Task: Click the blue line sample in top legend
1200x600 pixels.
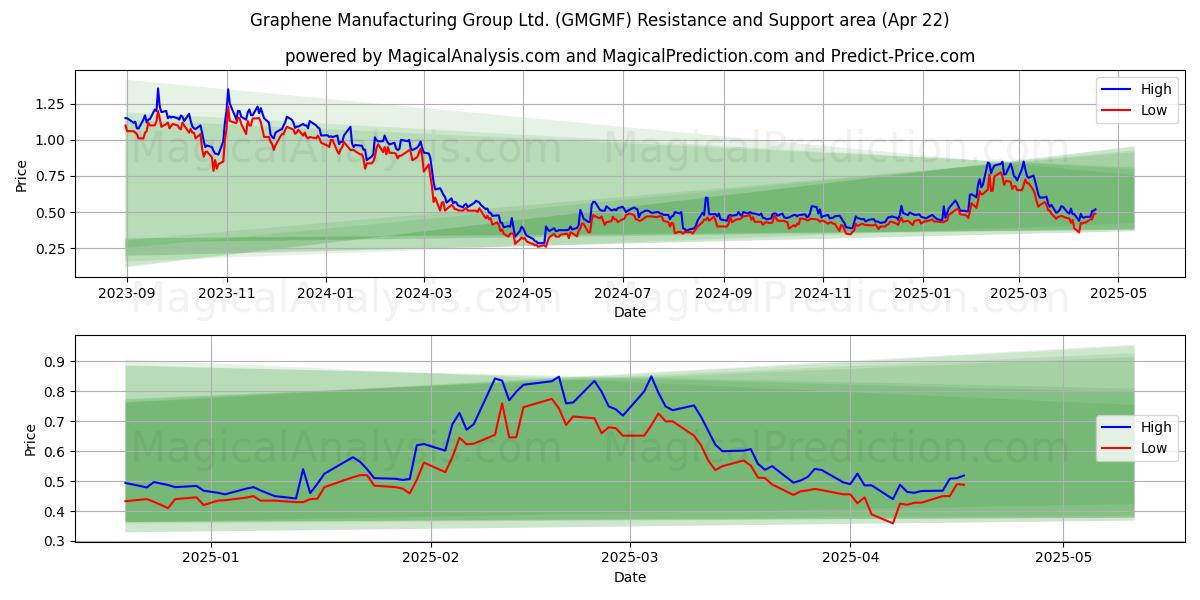Action: [1118, 90]
